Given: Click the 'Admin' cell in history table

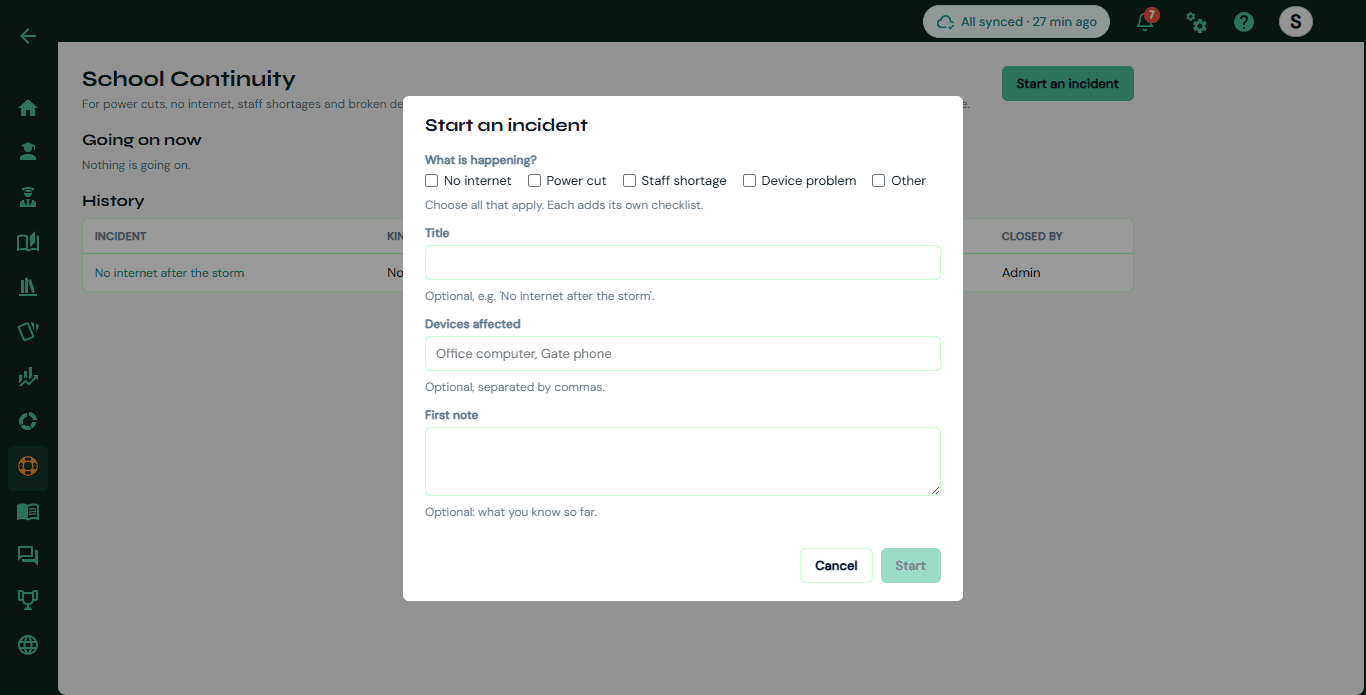Looking at the screenshot, I should (1021, 273).
